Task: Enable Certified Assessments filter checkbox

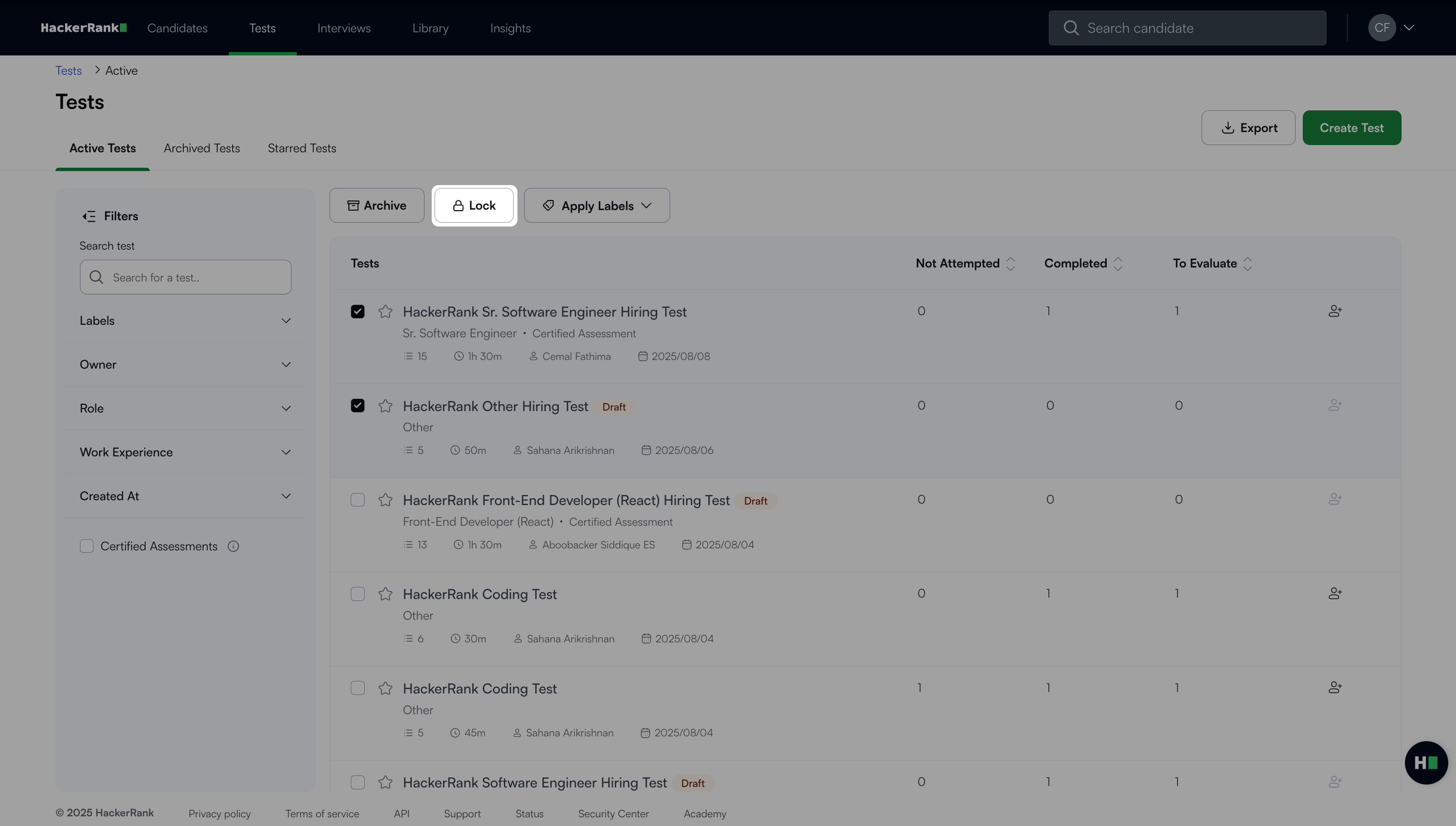Action: tap(87, 546)
